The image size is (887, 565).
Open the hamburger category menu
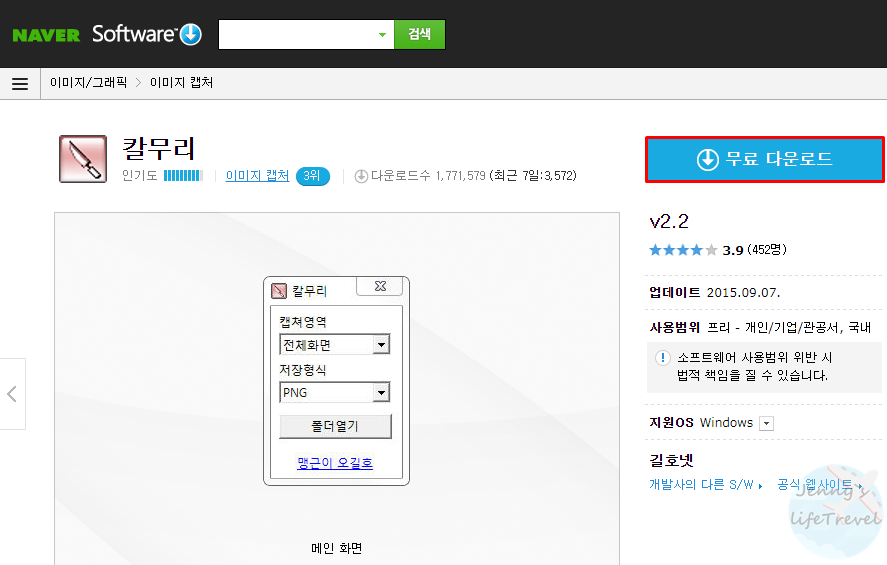point(20,84)
